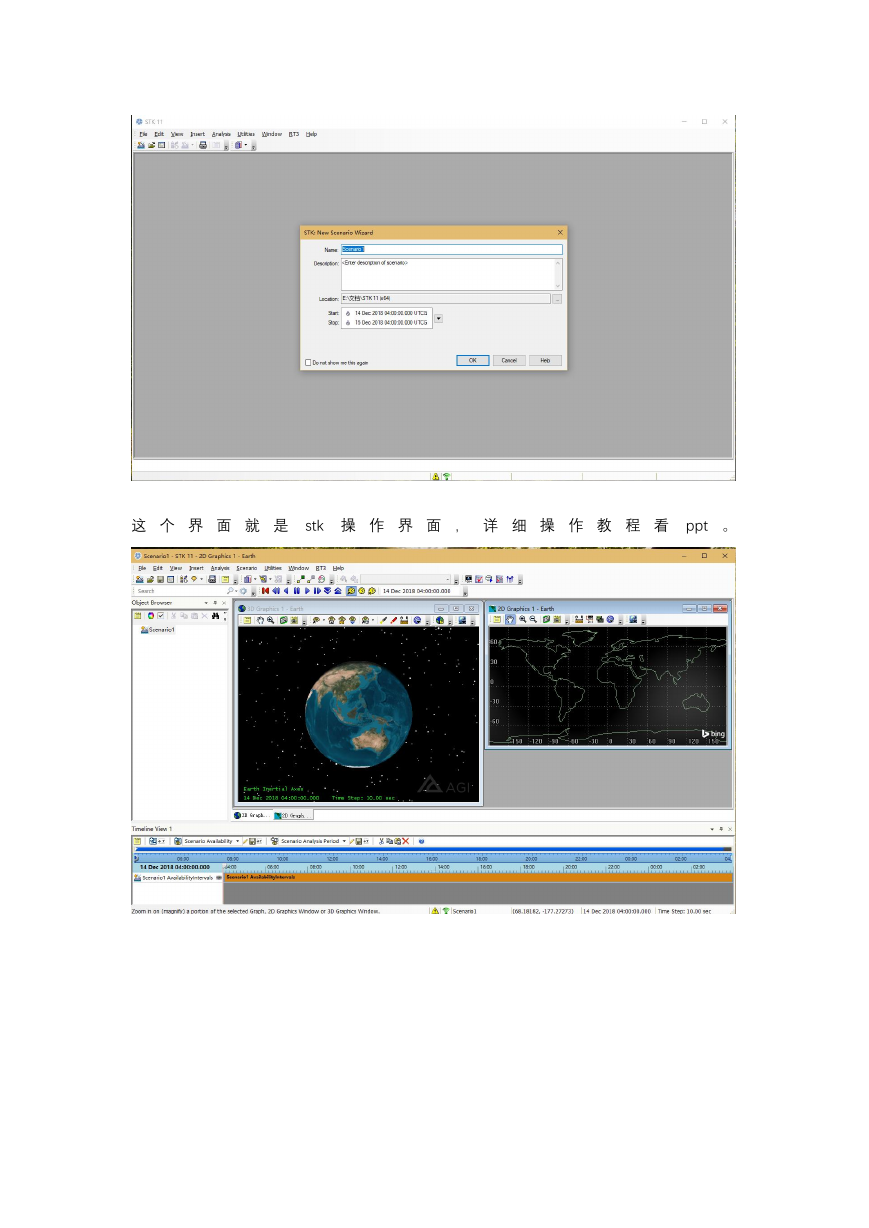Click the Description text box in wizard
The image size is (869, 1228).
coord(452,274)
